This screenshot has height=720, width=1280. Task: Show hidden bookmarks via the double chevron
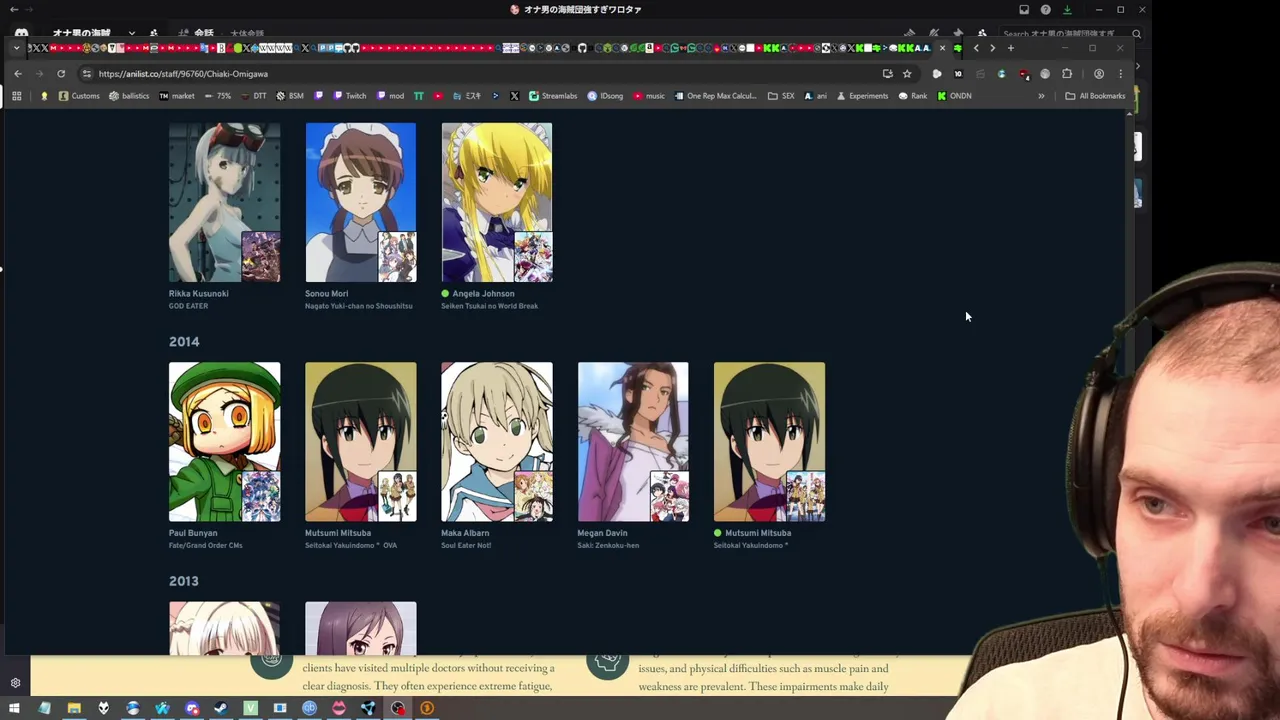click(1041, 96)
